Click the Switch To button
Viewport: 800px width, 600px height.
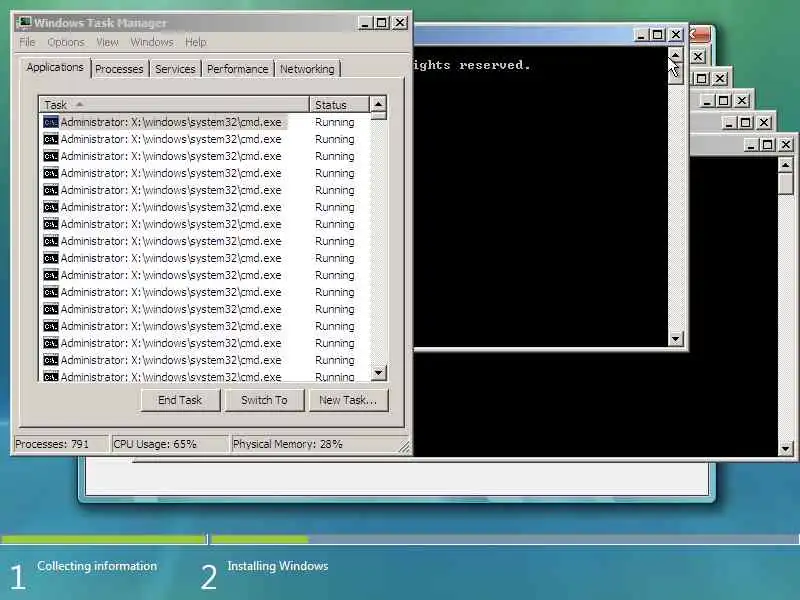click(x=264, y=400)
